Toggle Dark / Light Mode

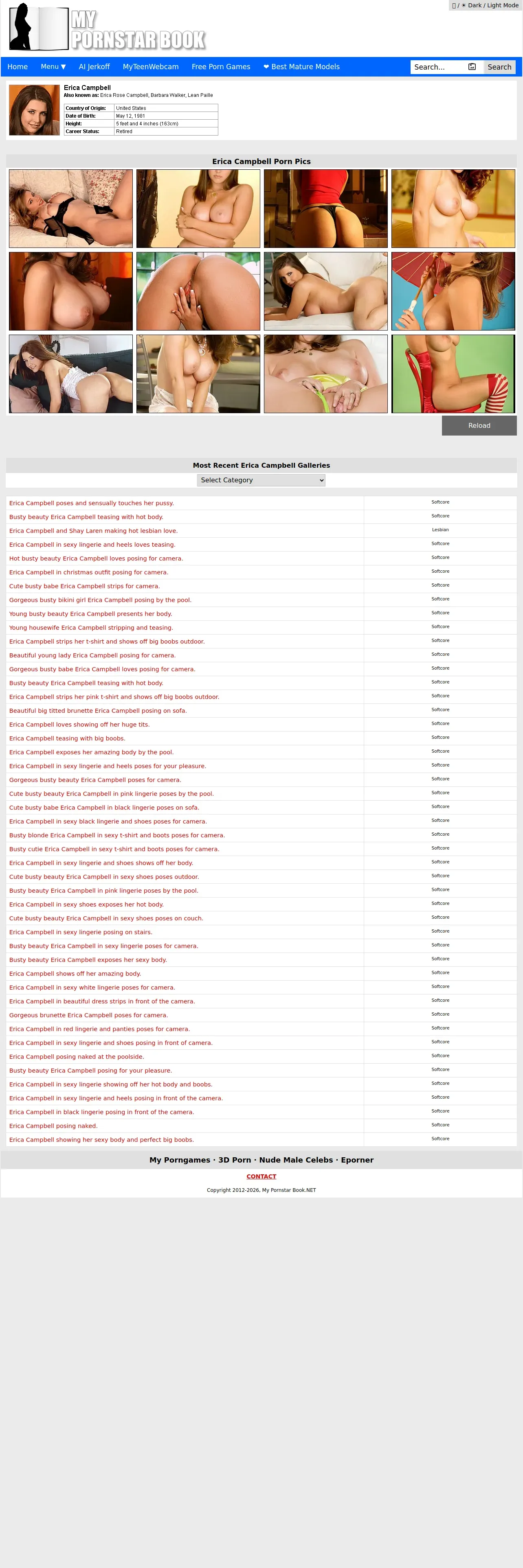pos(485,5)
